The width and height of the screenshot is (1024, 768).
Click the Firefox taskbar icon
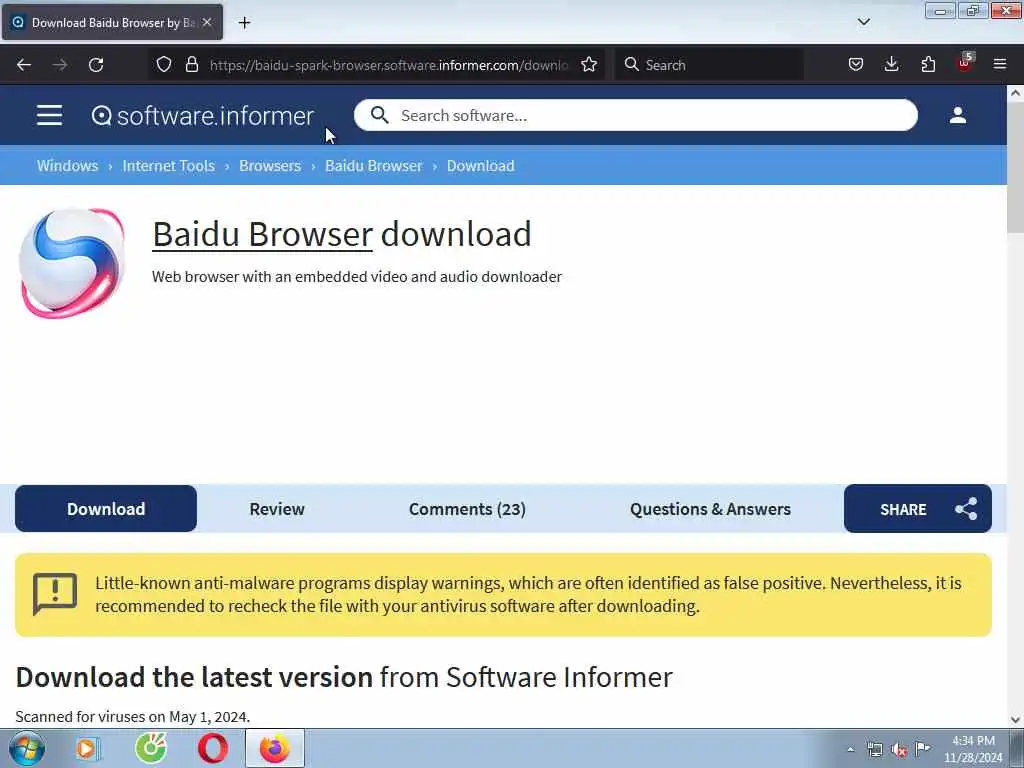274,748
